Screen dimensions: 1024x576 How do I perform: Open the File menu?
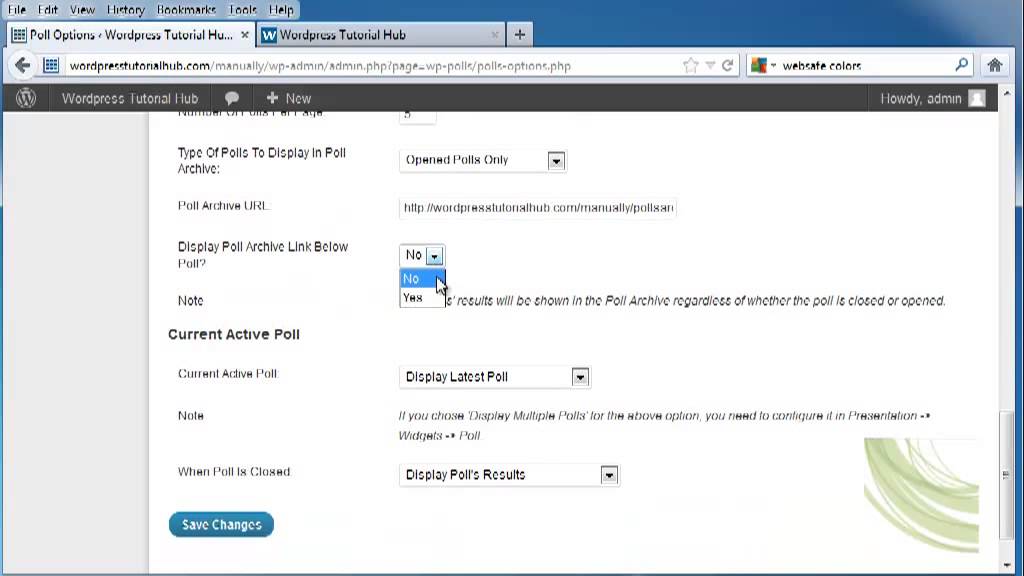[x=17, y=10]
